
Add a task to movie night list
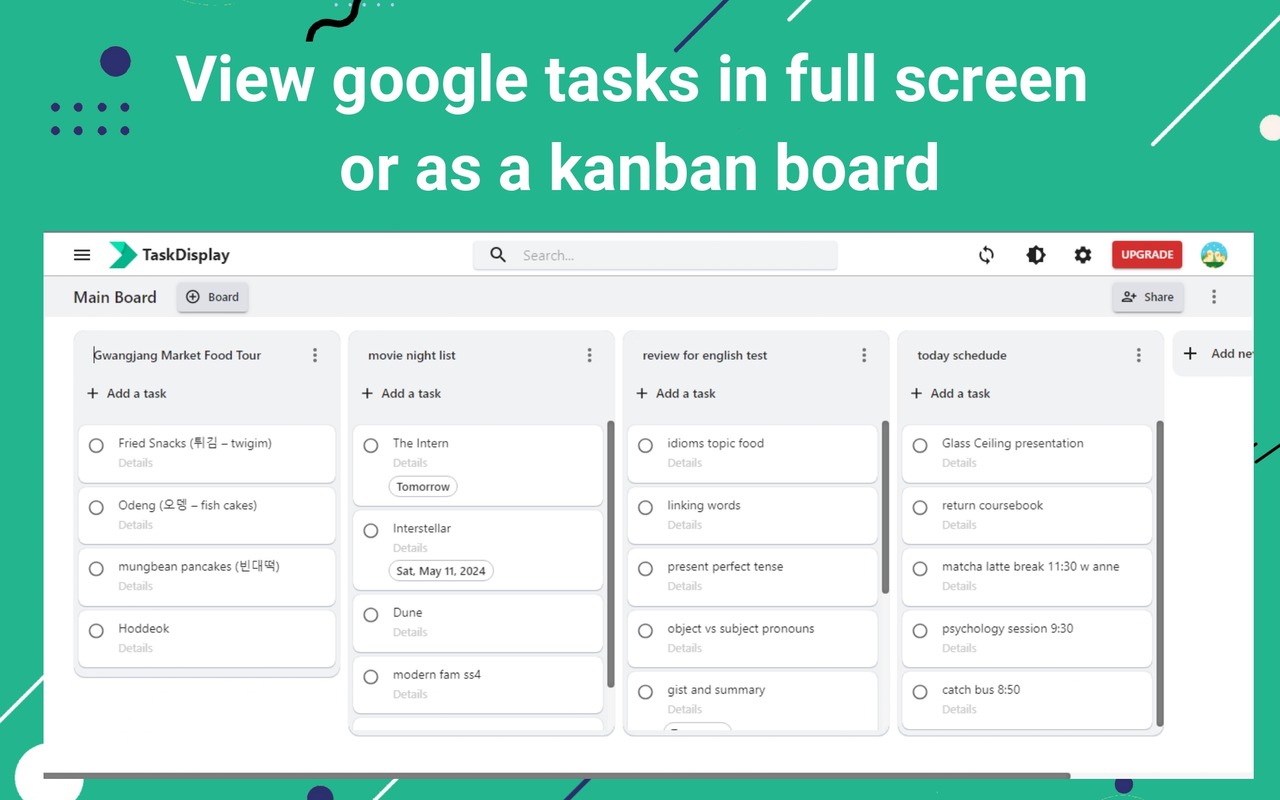pos(401,393)
